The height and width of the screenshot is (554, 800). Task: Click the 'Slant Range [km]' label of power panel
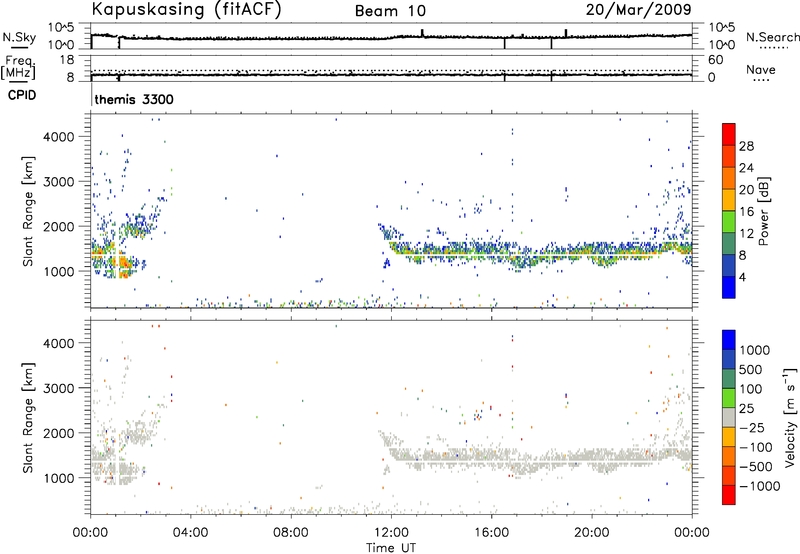pos(28,211)
